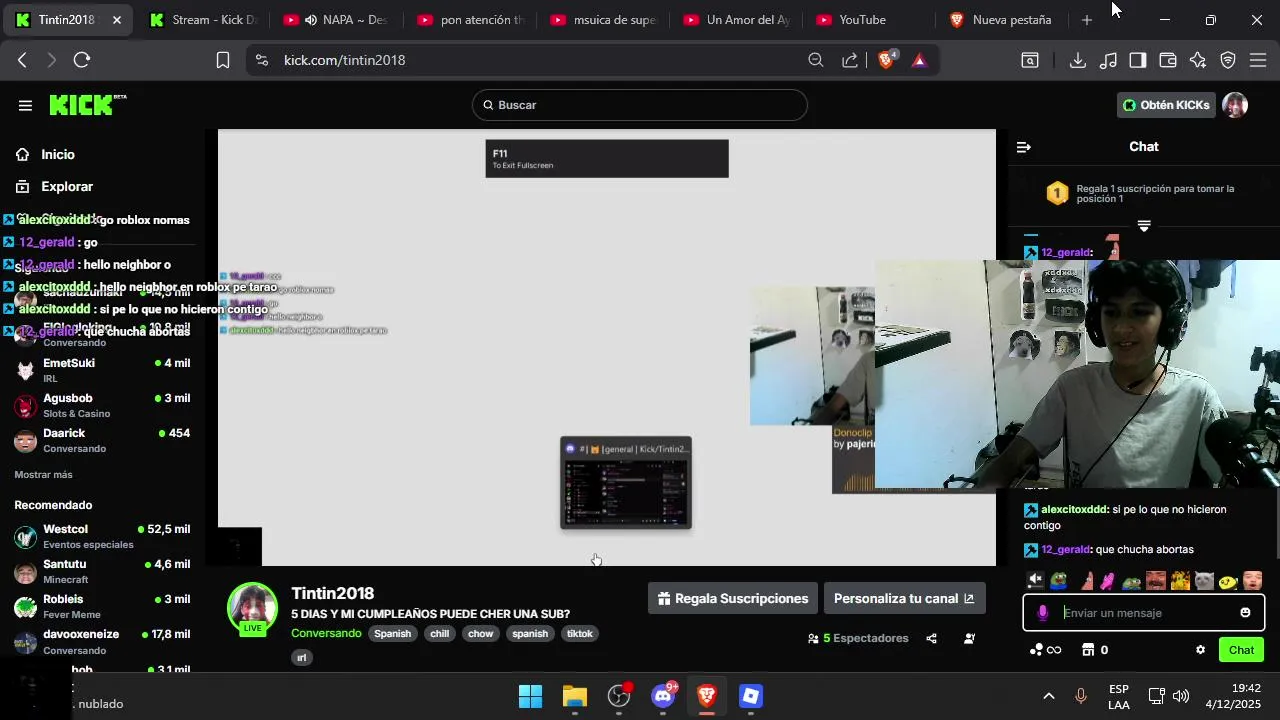Screen dimensions: 1280x720
Task: Select the chow tag
Action: (481, 634)
